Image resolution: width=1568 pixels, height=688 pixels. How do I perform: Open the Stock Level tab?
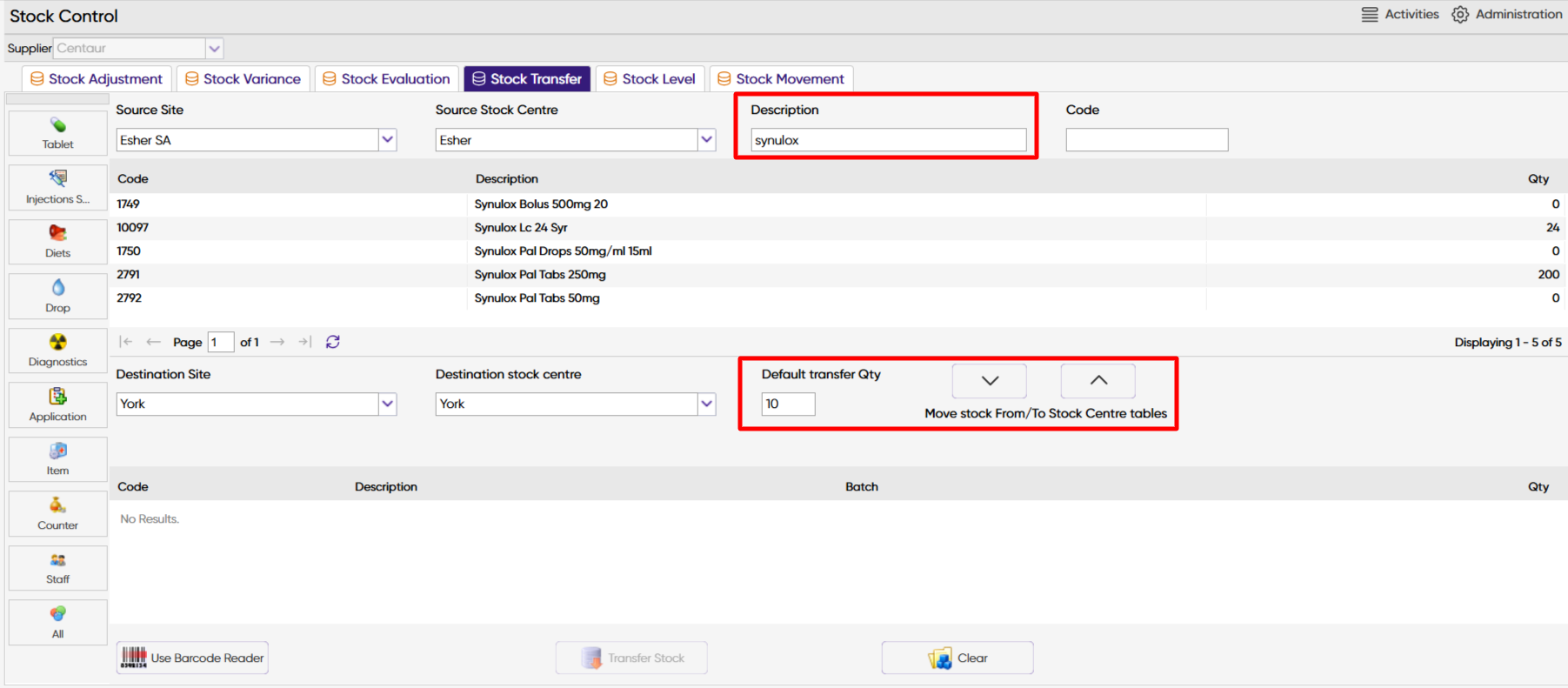(x=650, y=79)
